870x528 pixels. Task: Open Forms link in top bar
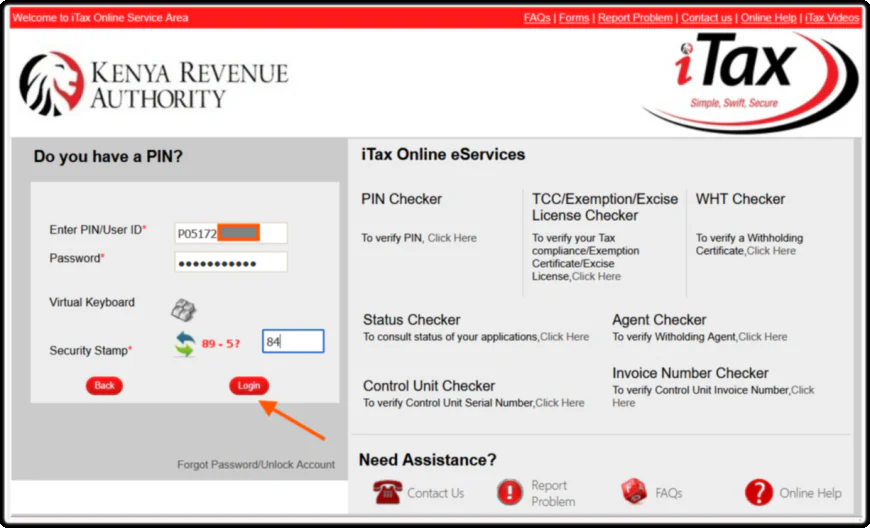coord(574,18)
